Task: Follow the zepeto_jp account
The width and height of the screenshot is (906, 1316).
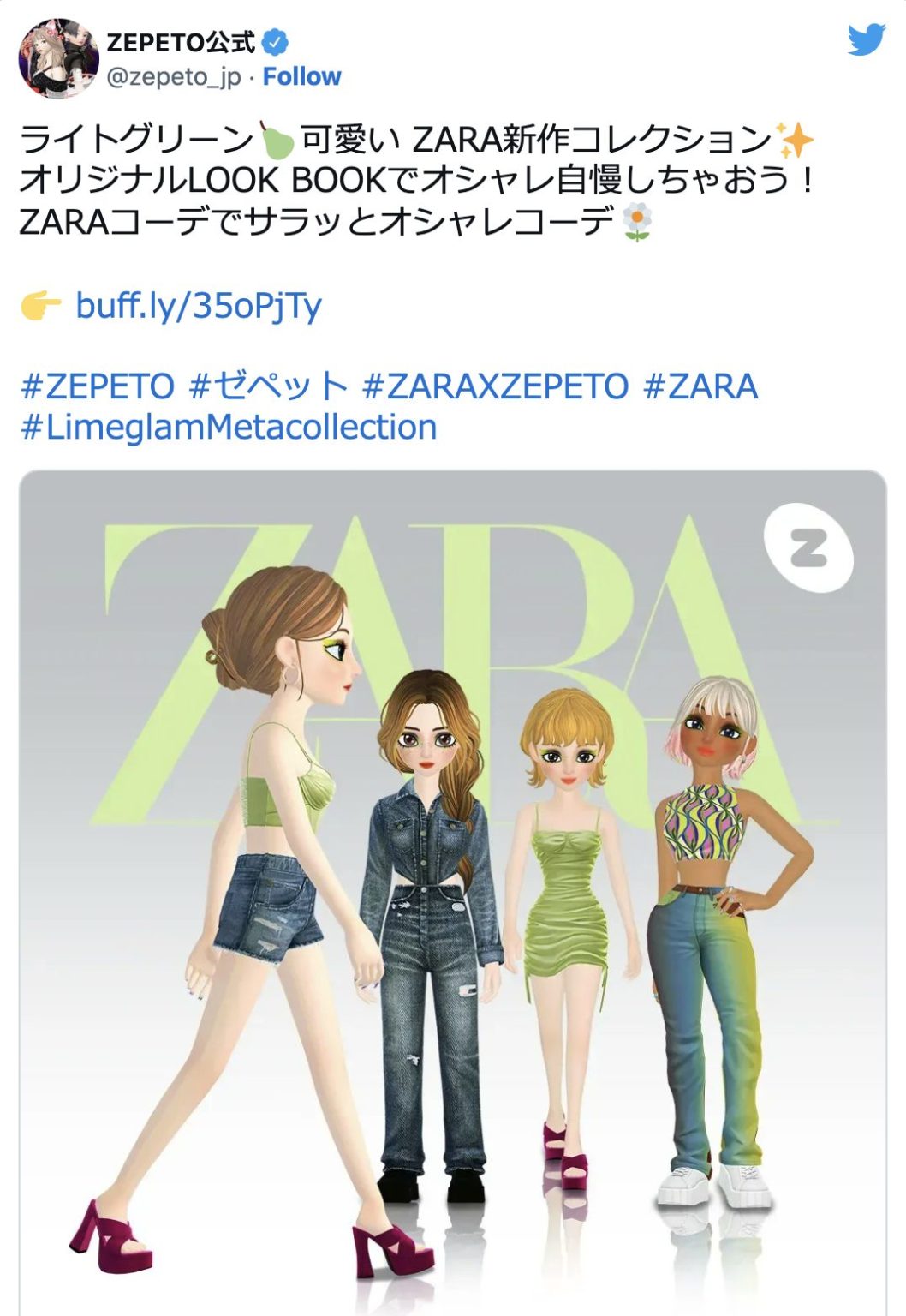Action: tap(301, 77)
